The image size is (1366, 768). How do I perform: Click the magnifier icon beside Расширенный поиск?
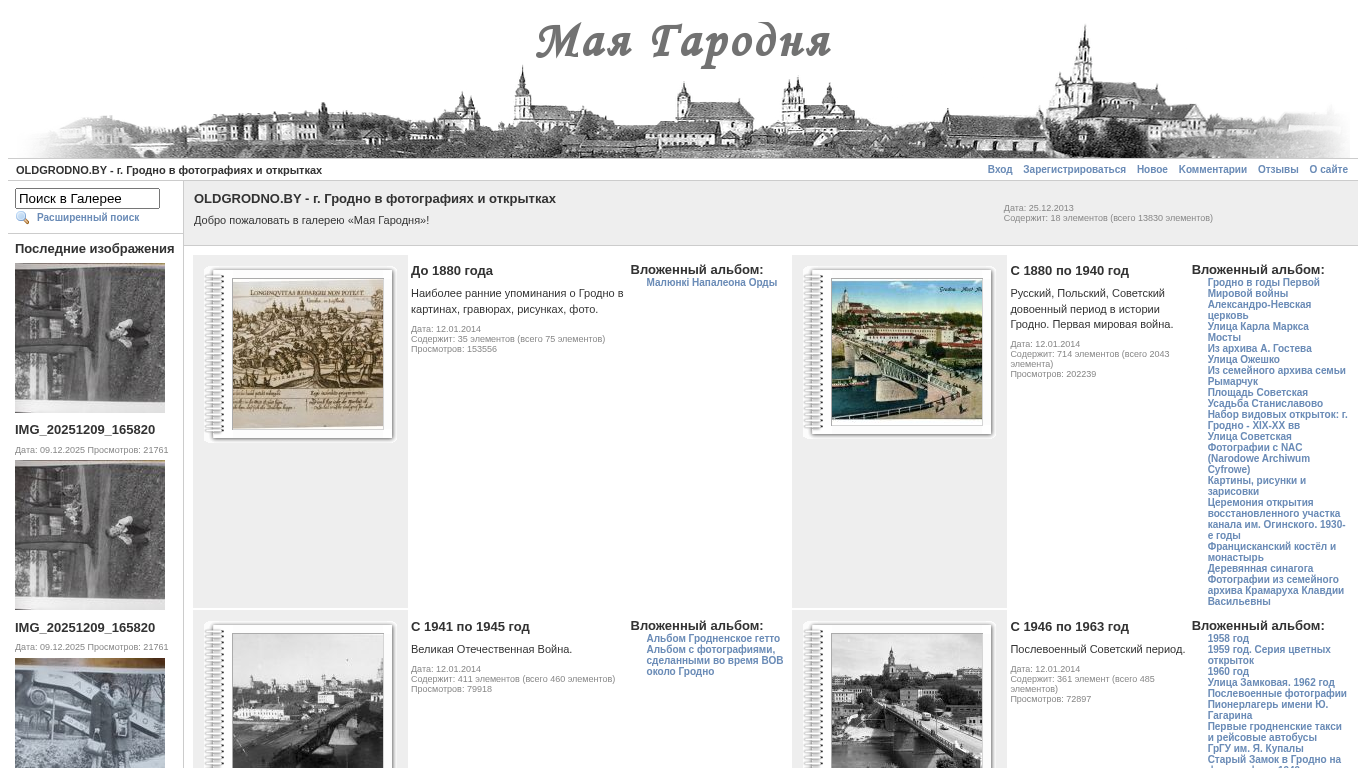pyautogui.click(x=22, y=218)
